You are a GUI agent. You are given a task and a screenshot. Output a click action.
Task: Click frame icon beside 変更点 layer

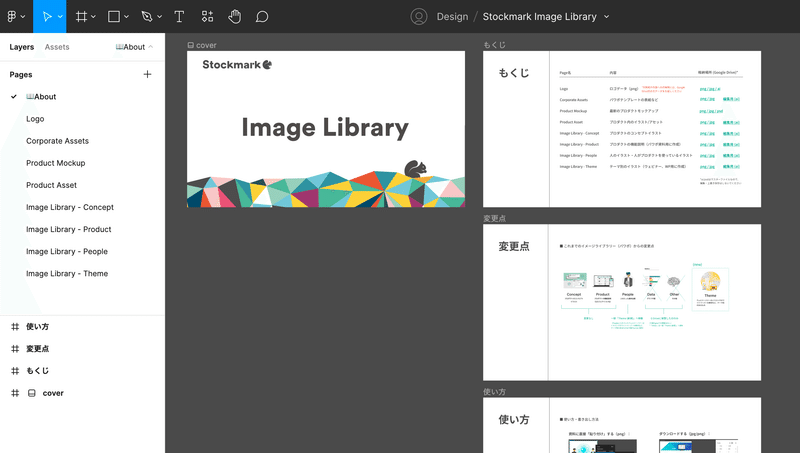(15, 349)
